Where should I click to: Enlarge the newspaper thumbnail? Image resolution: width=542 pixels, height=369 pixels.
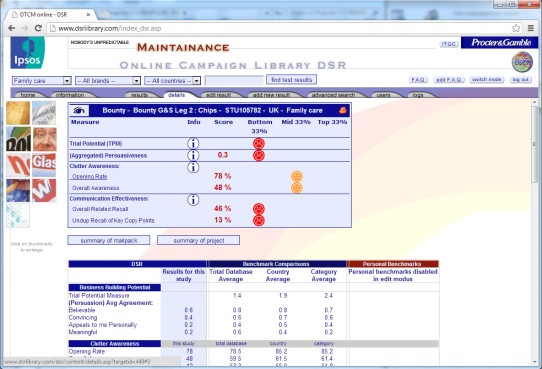(x=44, y=113)
